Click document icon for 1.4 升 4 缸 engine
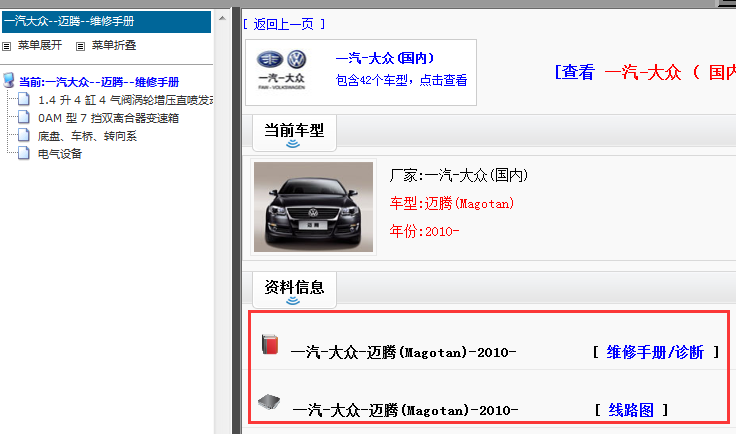The width and height of the screenshot is (736, 434). pos(23,99)
